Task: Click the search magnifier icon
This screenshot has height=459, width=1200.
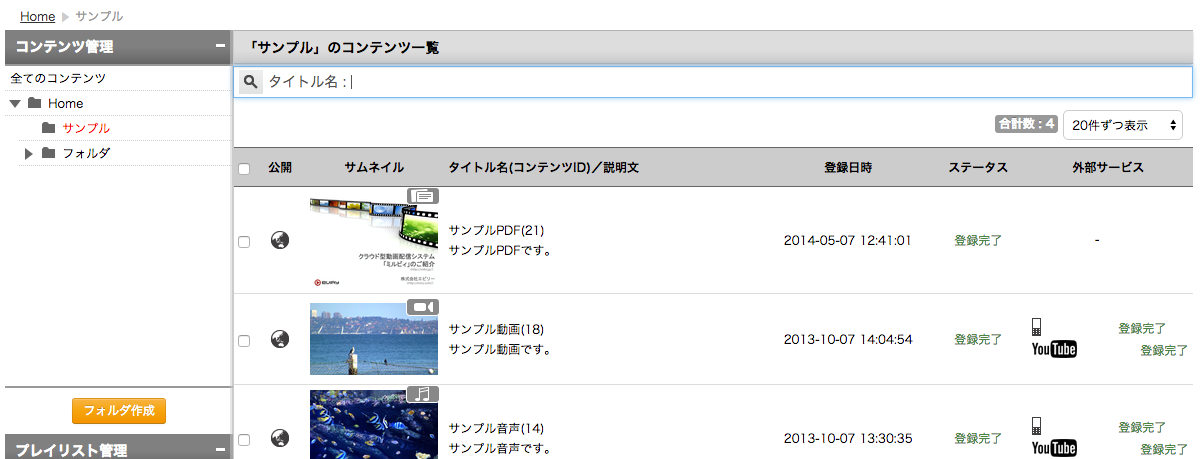Action: coord(251,82)
